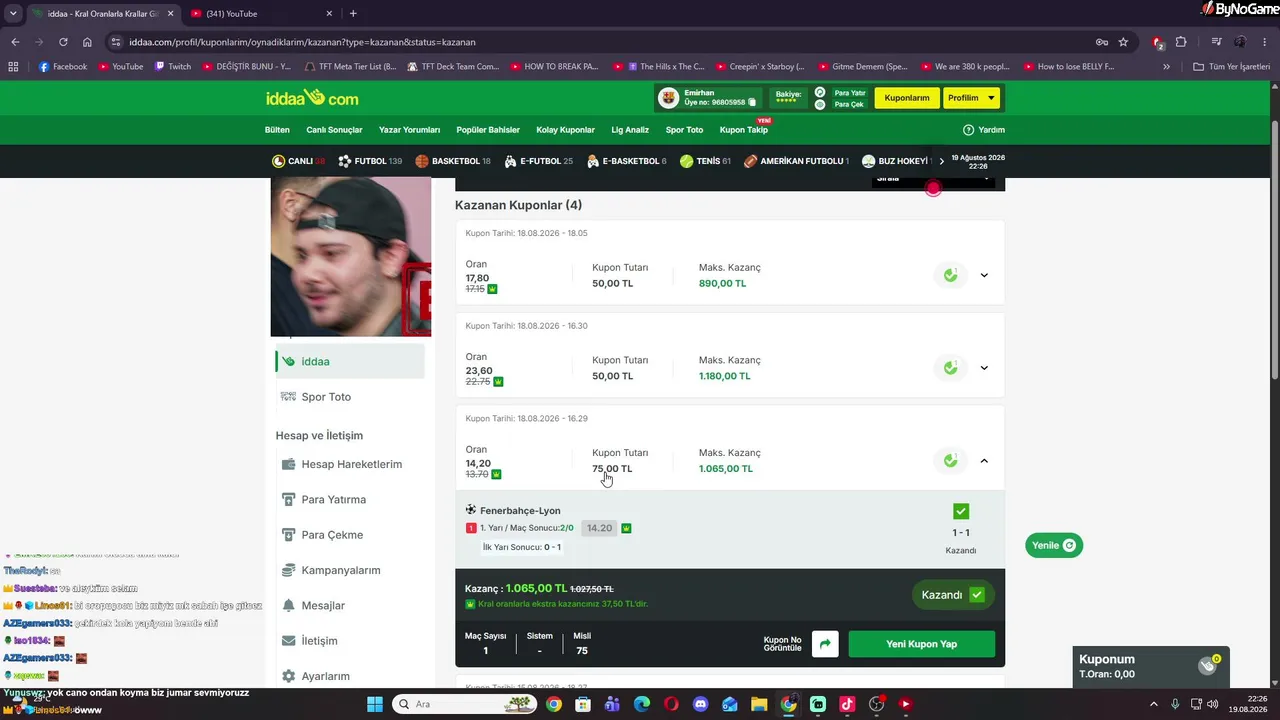
Task: Open the Futbol sport category
Action: click(370, 161)
